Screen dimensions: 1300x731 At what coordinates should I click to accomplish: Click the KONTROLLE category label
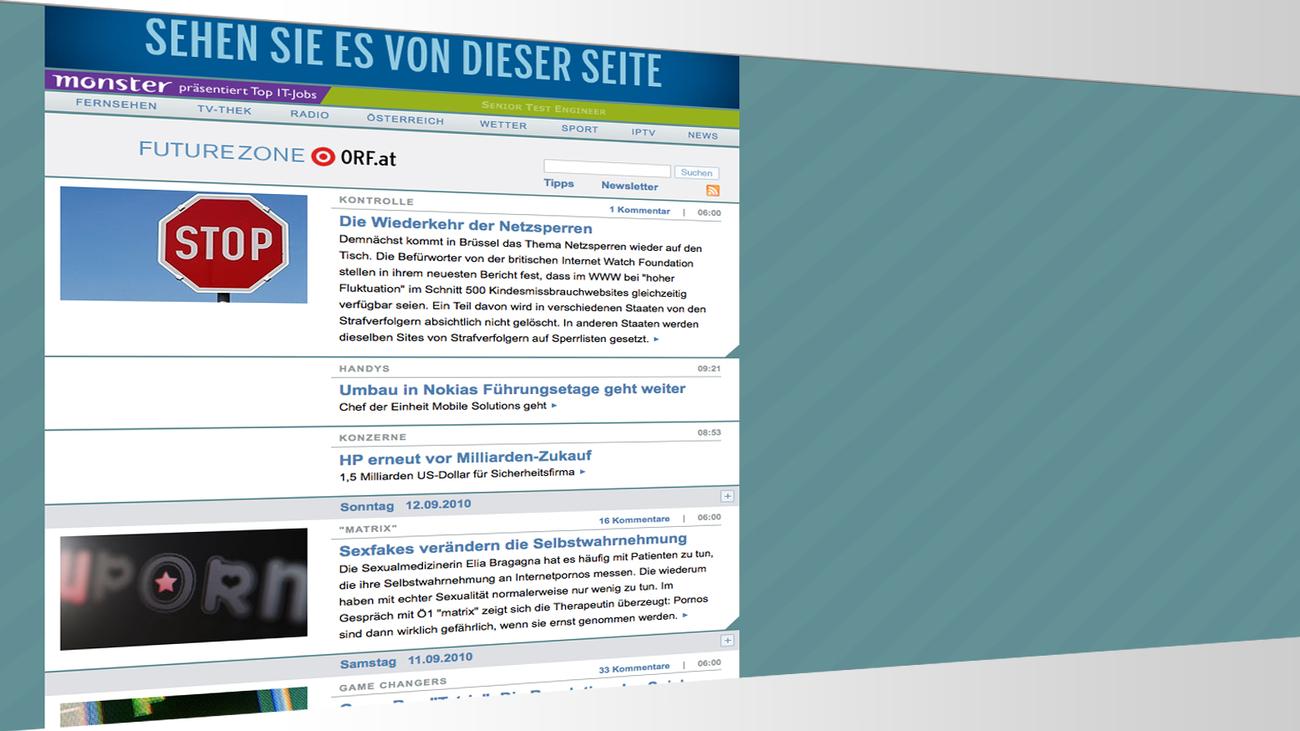coord(376,201)
